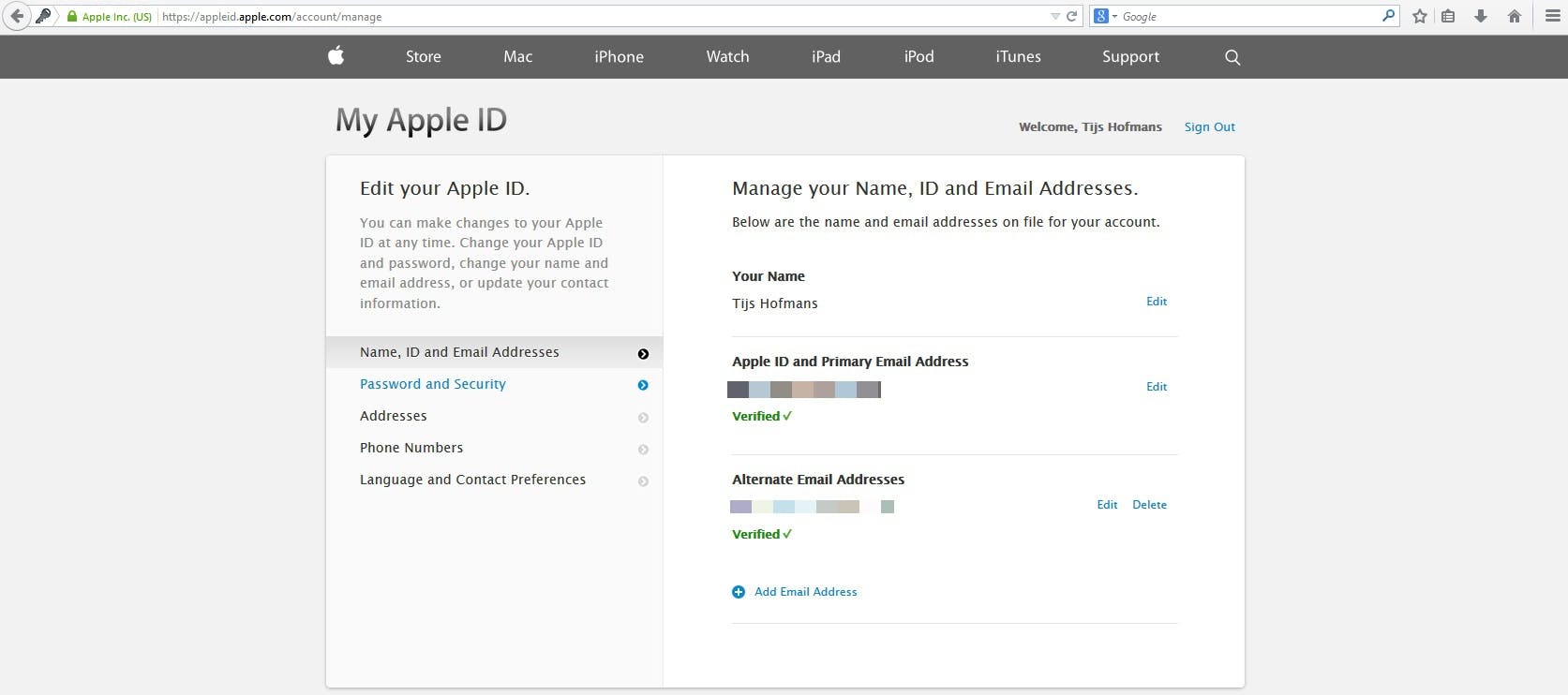
Task: Click the saved password key icon
Action: coord(43,16)
